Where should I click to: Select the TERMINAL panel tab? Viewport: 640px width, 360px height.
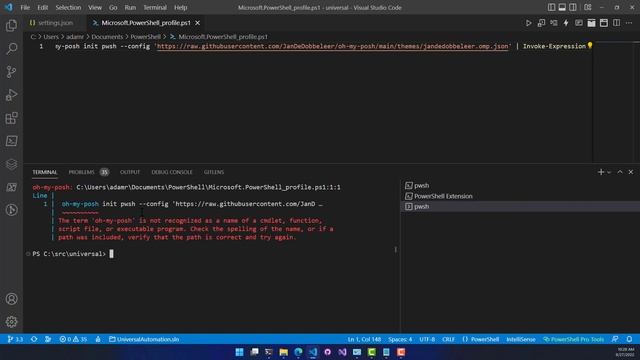tap(45, 172)
